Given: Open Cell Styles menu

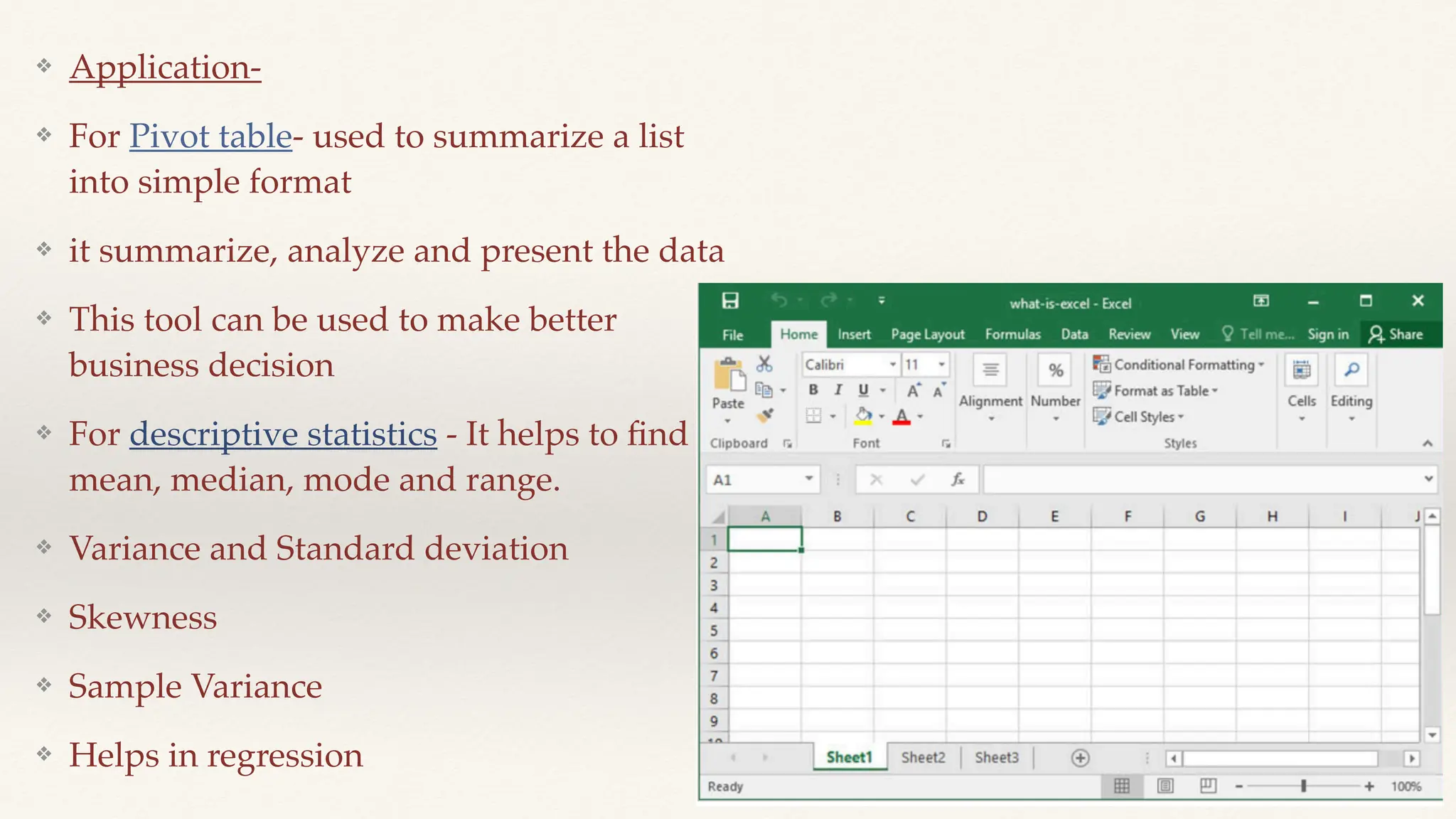Looking at the screenshot, I should (x=1139, y=417).
